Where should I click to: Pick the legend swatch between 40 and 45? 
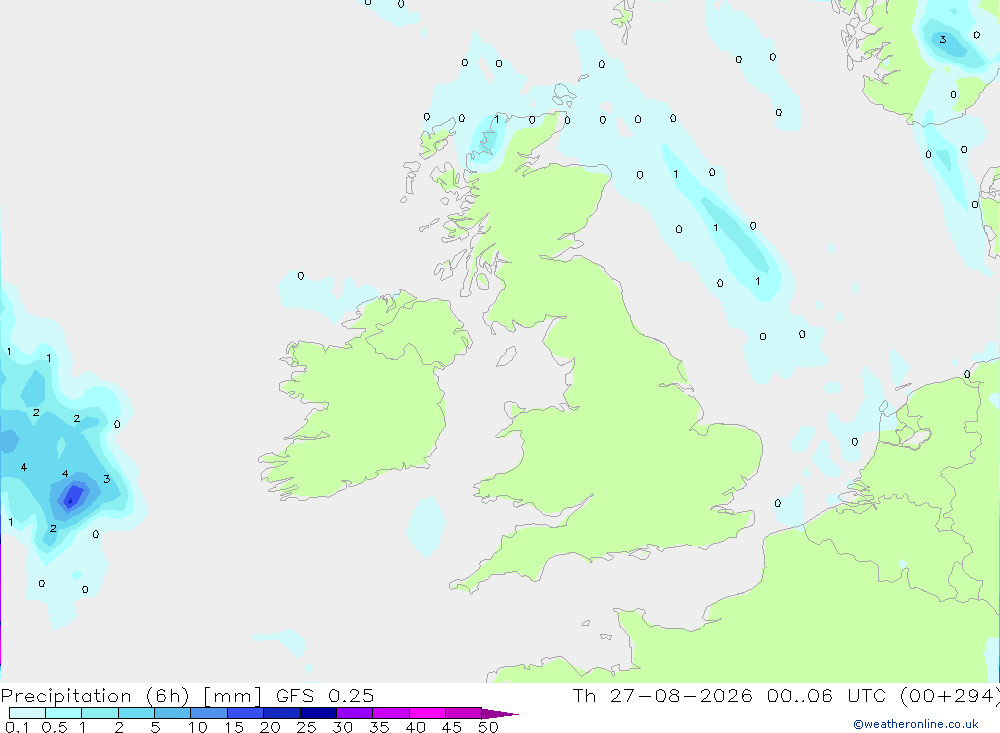[x=427, y=713]
